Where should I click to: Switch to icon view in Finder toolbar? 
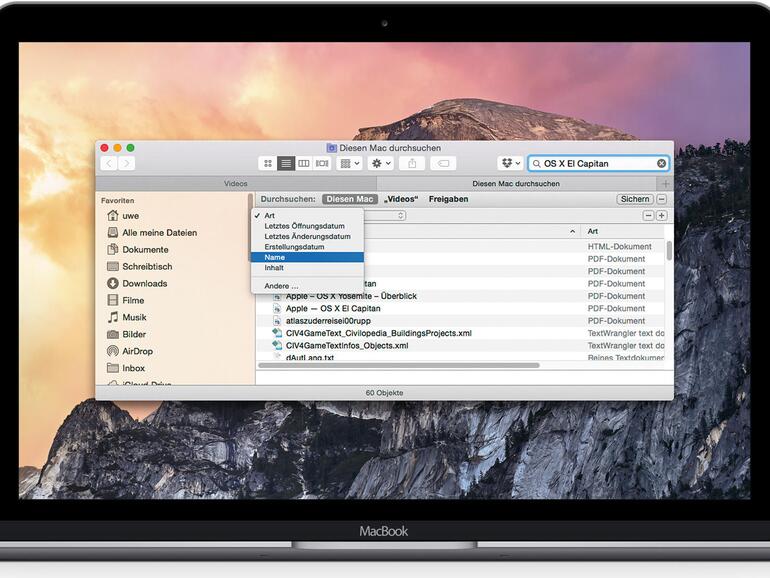267,163
